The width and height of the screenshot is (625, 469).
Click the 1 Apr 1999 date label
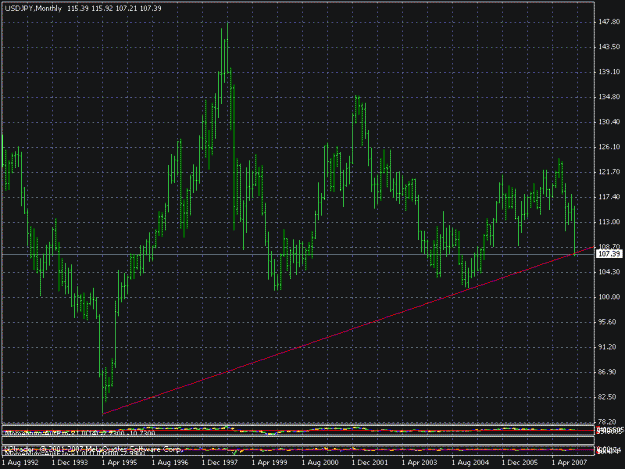(269, 463)
